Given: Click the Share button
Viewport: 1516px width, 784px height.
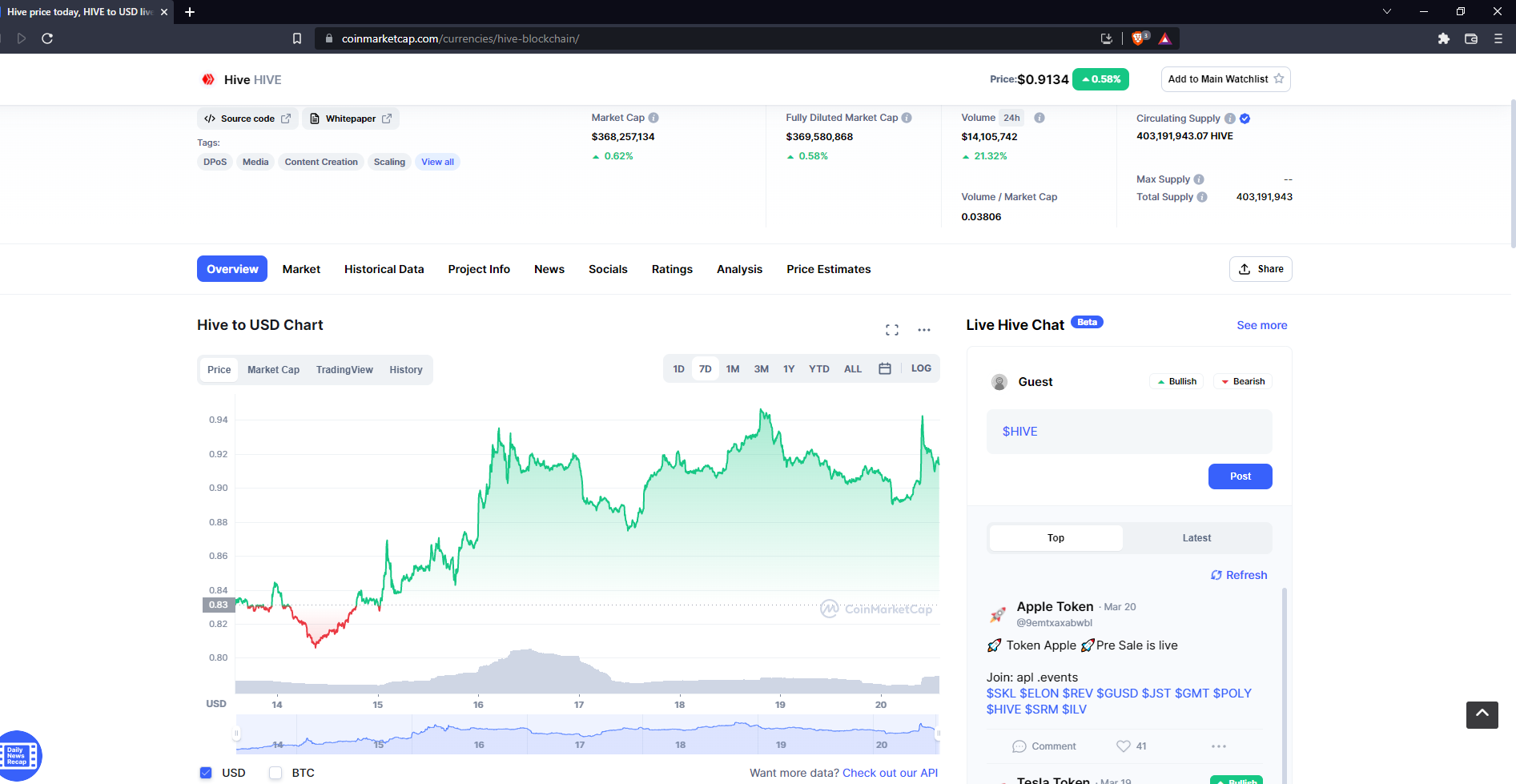Looking at the screenshot, I should [1261, 269].
